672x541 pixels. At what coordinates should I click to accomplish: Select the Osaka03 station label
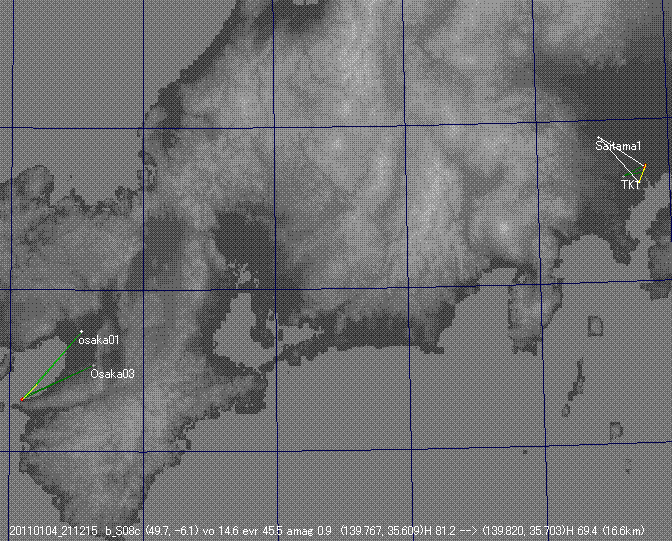tap(112, 374)
